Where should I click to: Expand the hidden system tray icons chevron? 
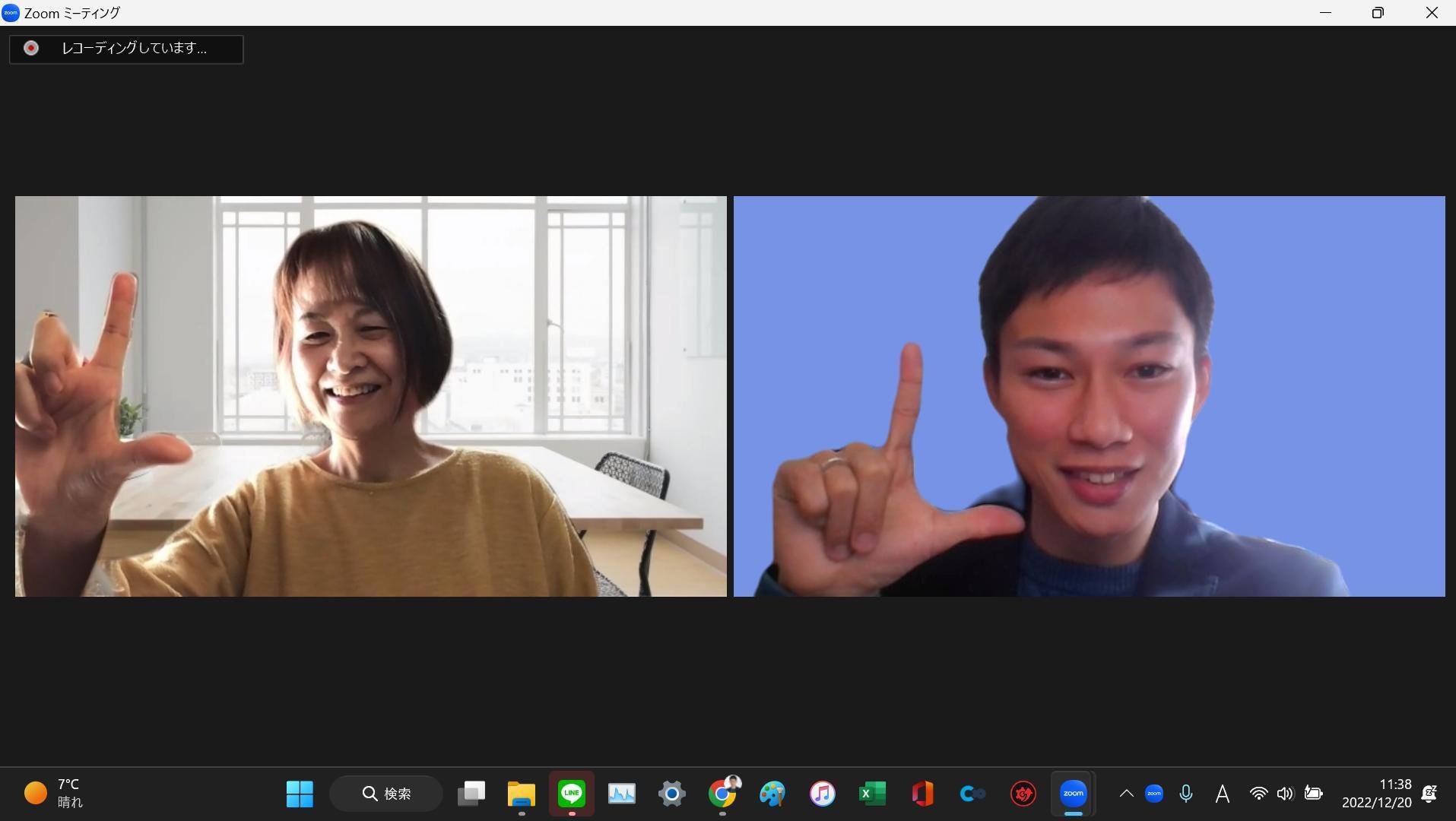click(1126, 794)
